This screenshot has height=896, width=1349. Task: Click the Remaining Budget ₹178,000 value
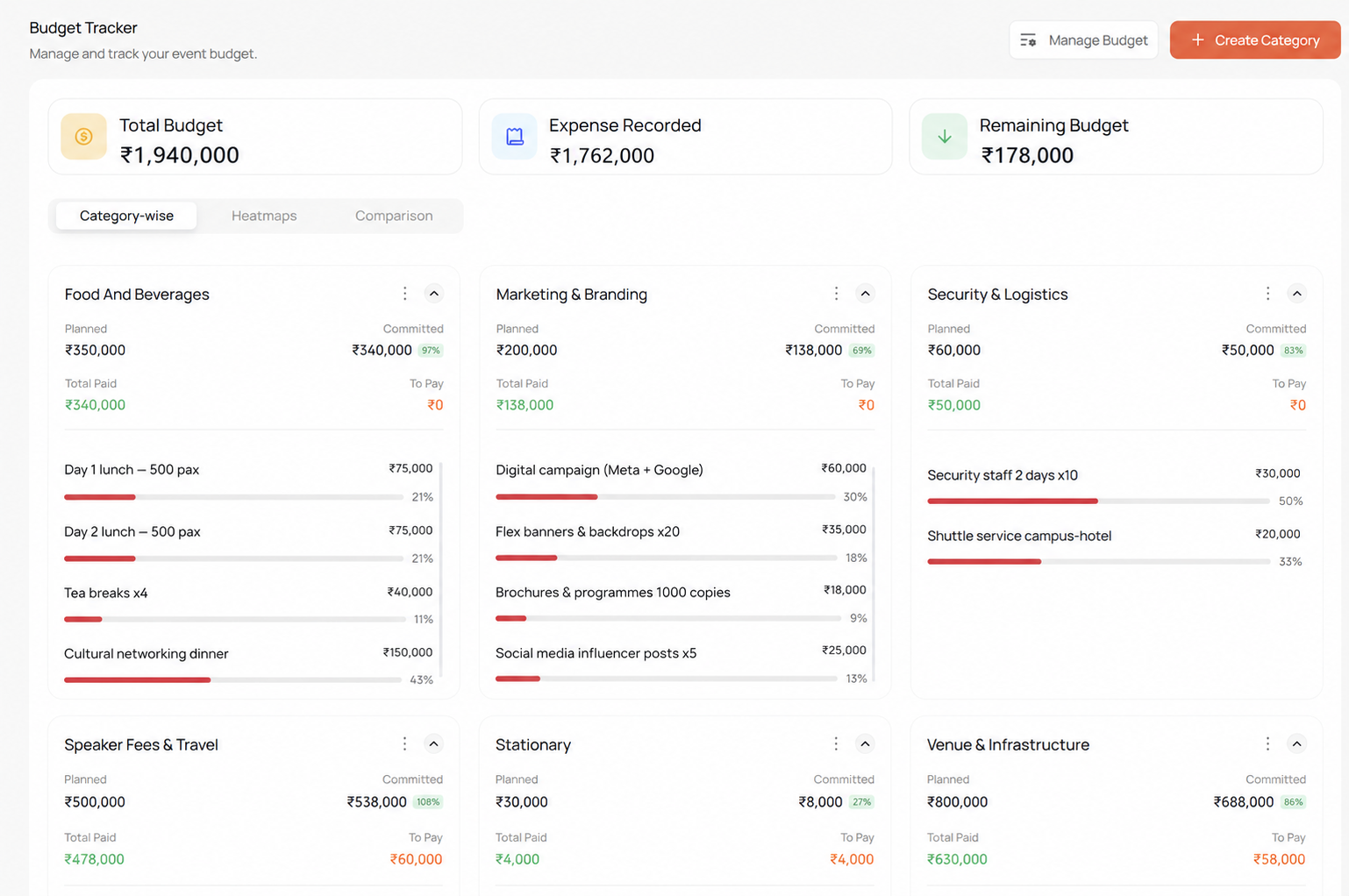pyautogui.click(x=1027, y=155)
